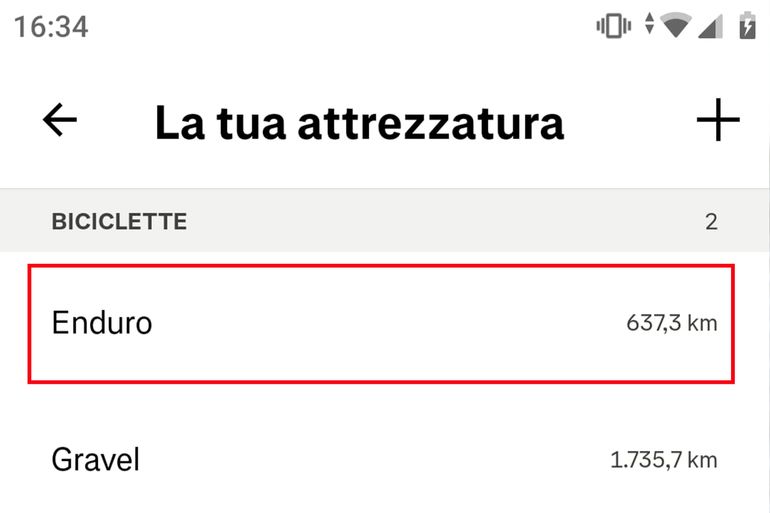Tap the Wi-Fi signal icon
Image resolution: width=770 pixels, height=513 pixels.
click(x=677, y=25)
